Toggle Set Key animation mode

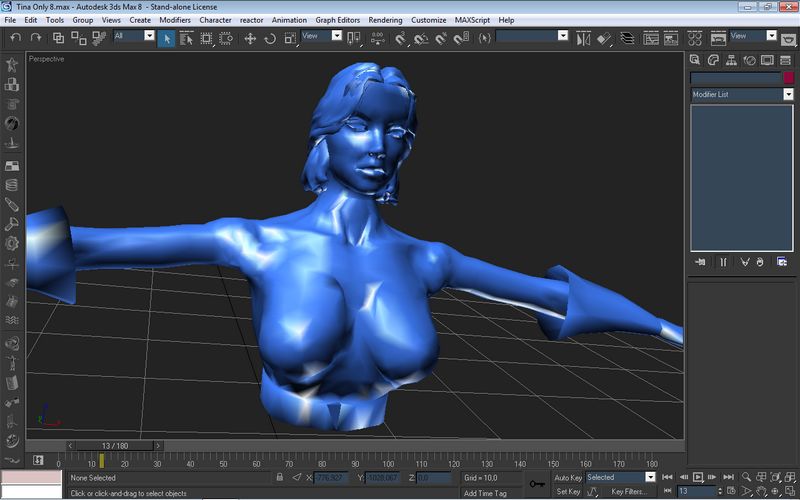[x=567, y=491]
